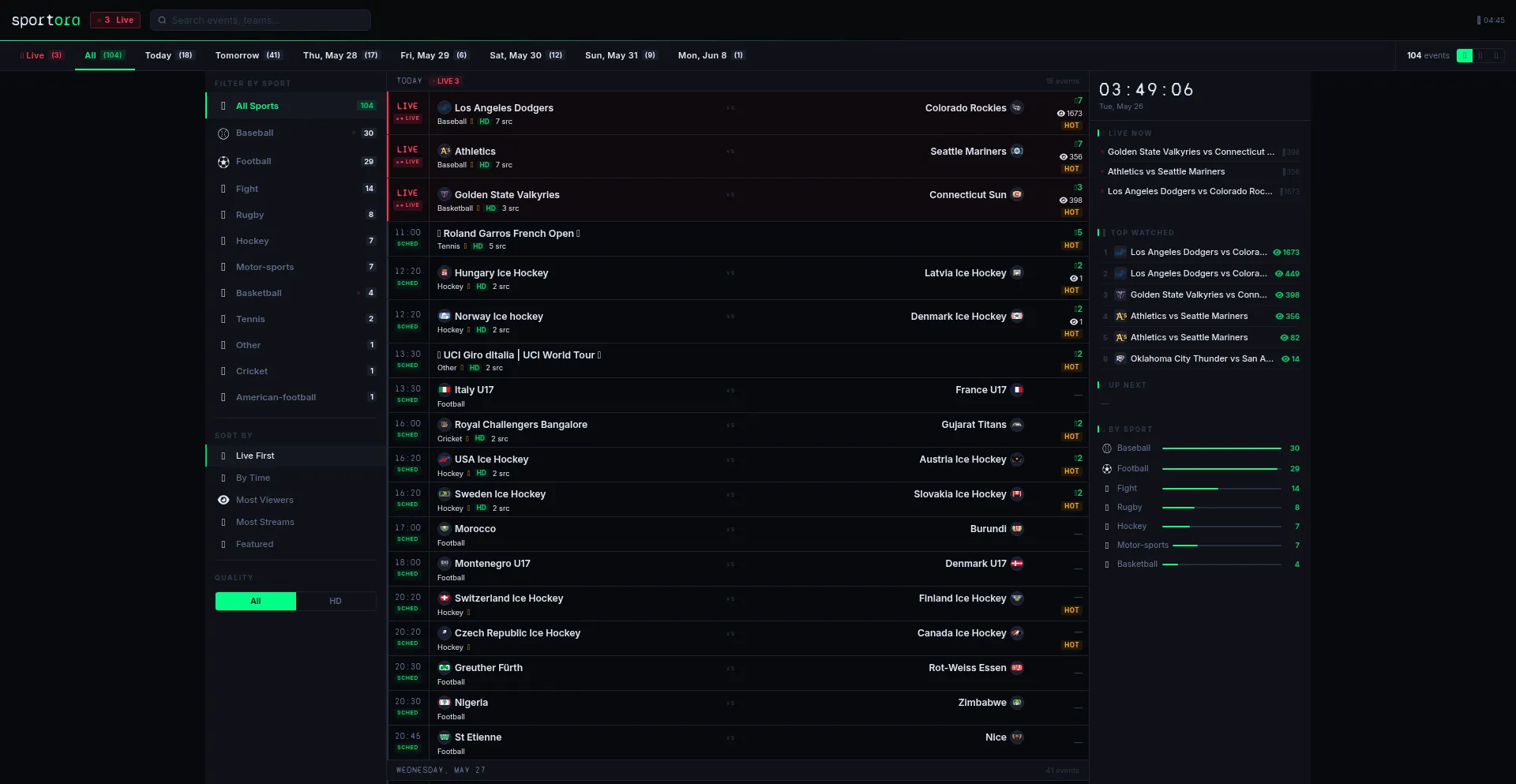1516x784 pixels.
Task: Click the Fight bar in By Sport panel
Action: pyautogui.click(x=1221, y=489)
